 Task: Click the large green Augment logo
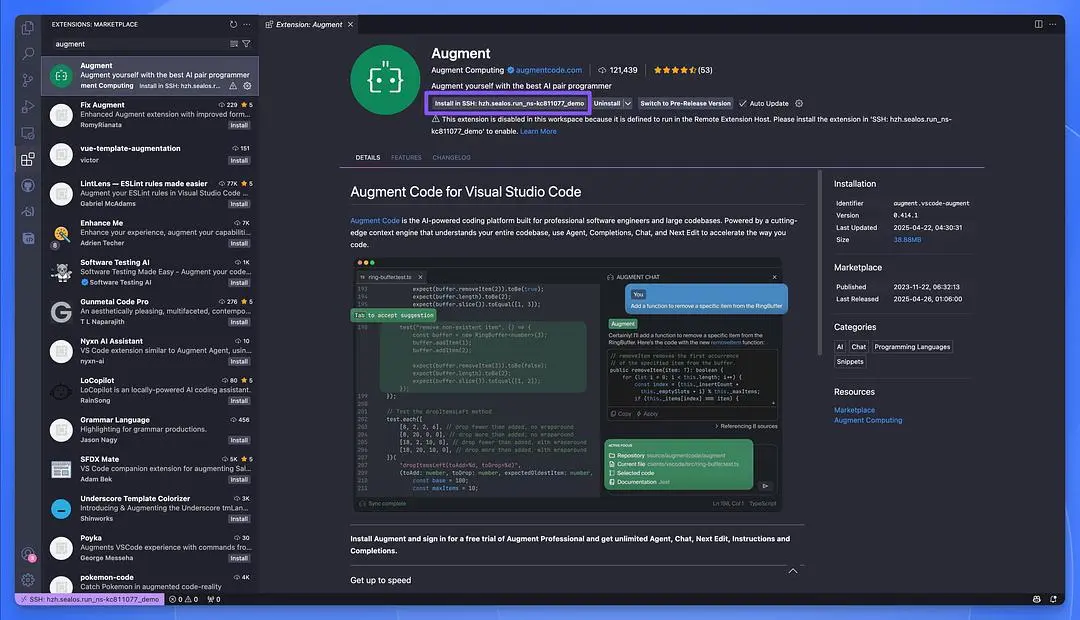pyautogui.click(x=385, y=80)
